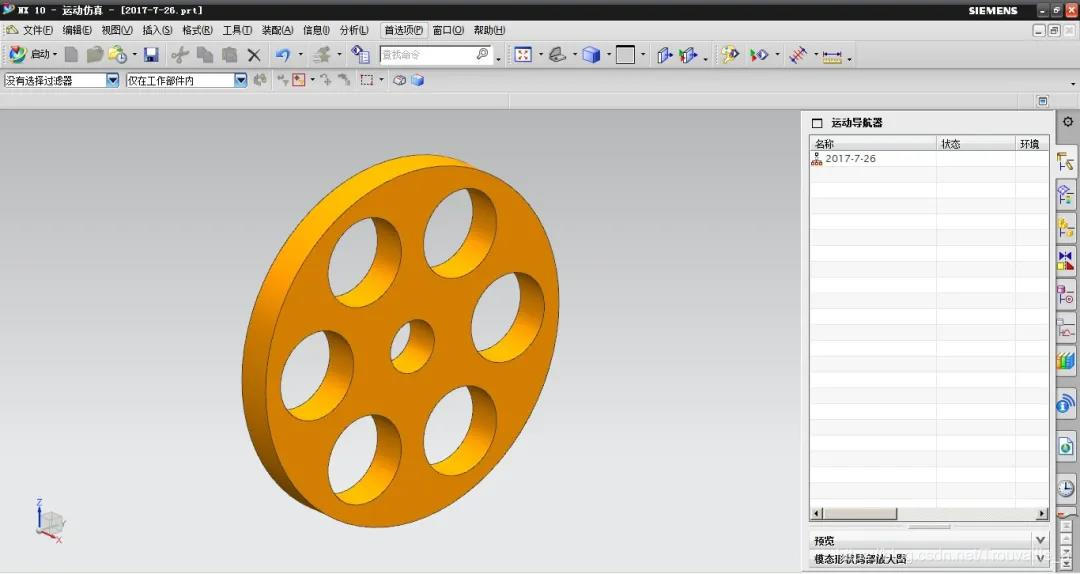Open the recent parts folder-clock icon
Image resolution: width=1080 pixels, height=574 pixels.
[x=118, y=54]
